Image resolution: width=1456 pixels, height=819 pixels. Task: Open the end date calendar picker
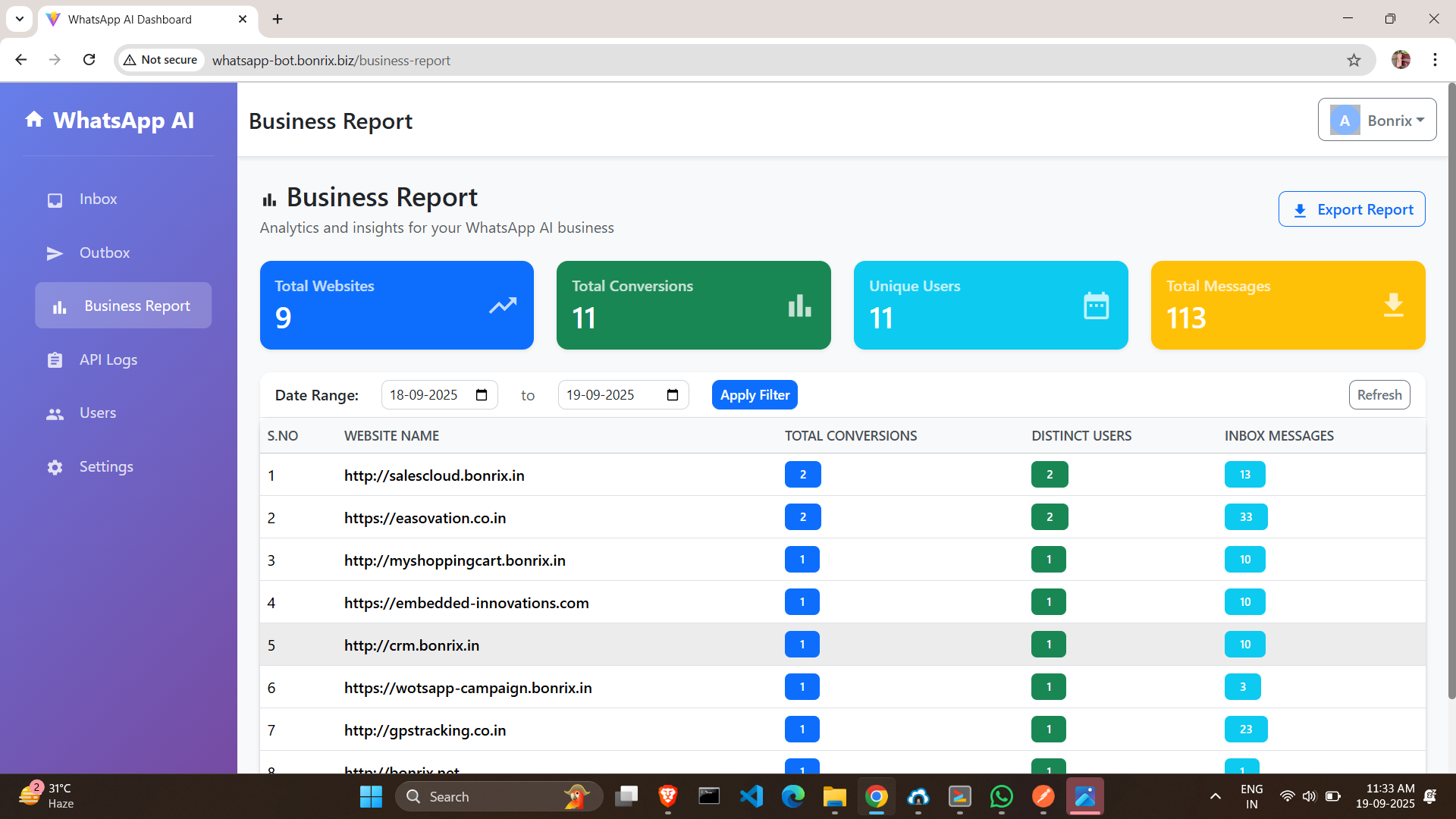point(673,394)
